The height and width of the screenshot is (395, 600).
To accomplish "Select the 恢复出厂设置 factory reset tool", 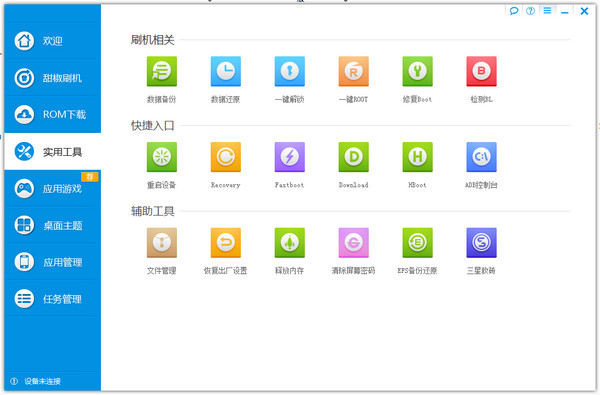I will (x=225, y=243).
